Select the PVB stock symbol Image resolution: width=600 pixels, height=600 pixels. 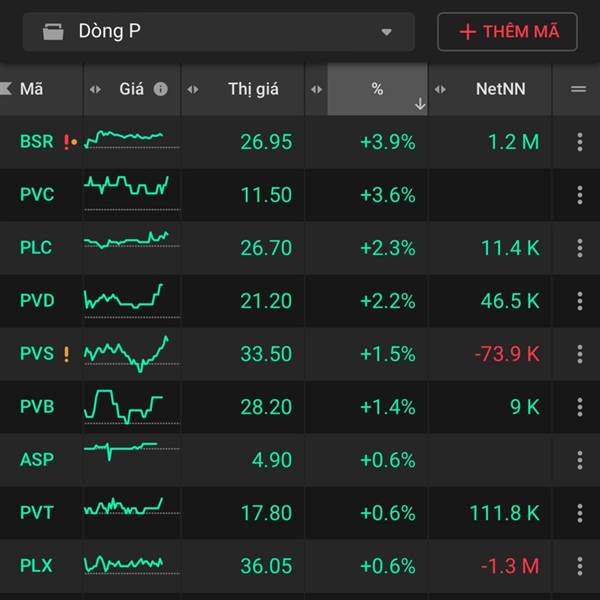pos(37,406)
